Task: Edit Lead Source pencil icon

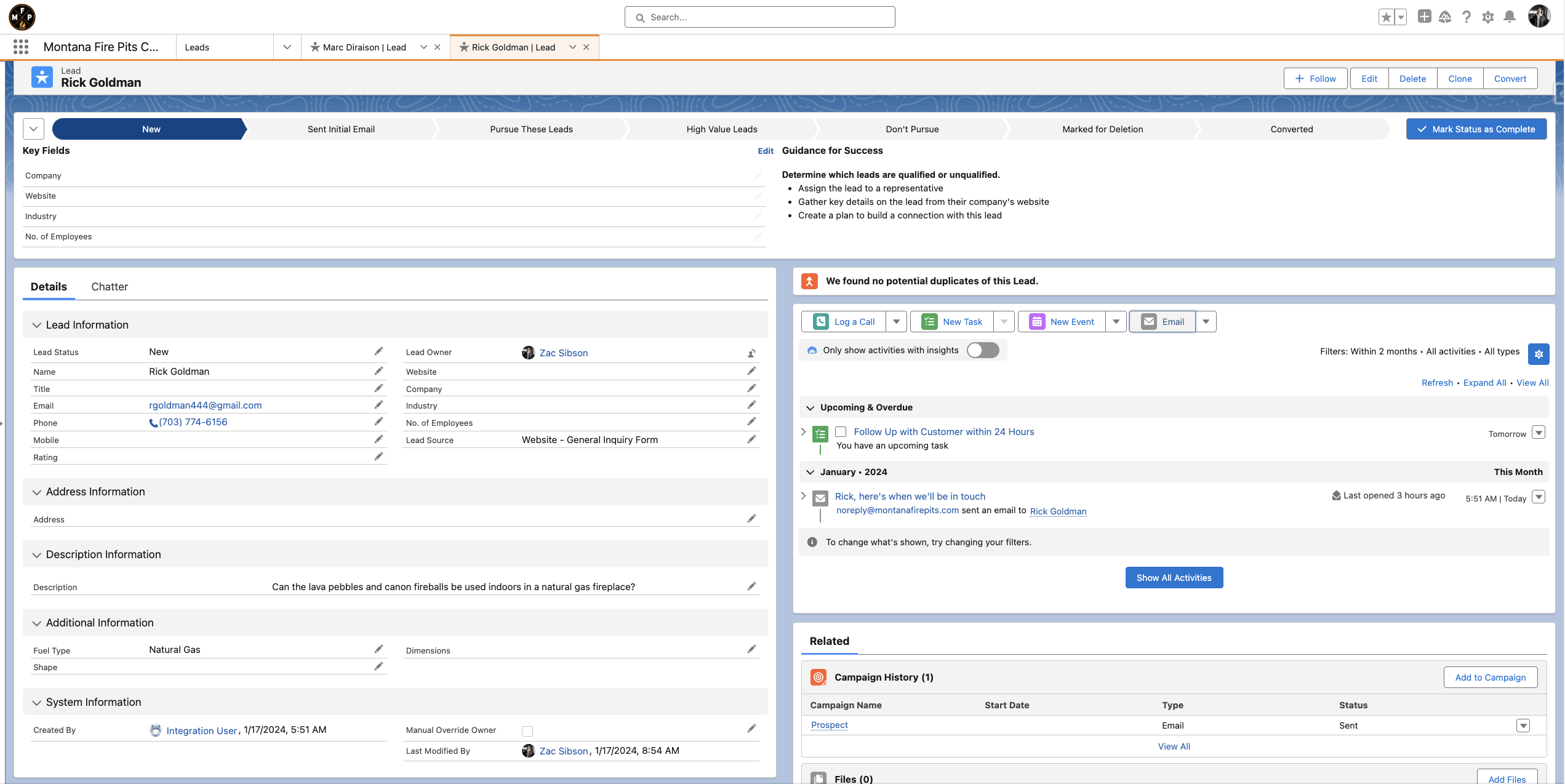Action: click(x=751, y=439)
